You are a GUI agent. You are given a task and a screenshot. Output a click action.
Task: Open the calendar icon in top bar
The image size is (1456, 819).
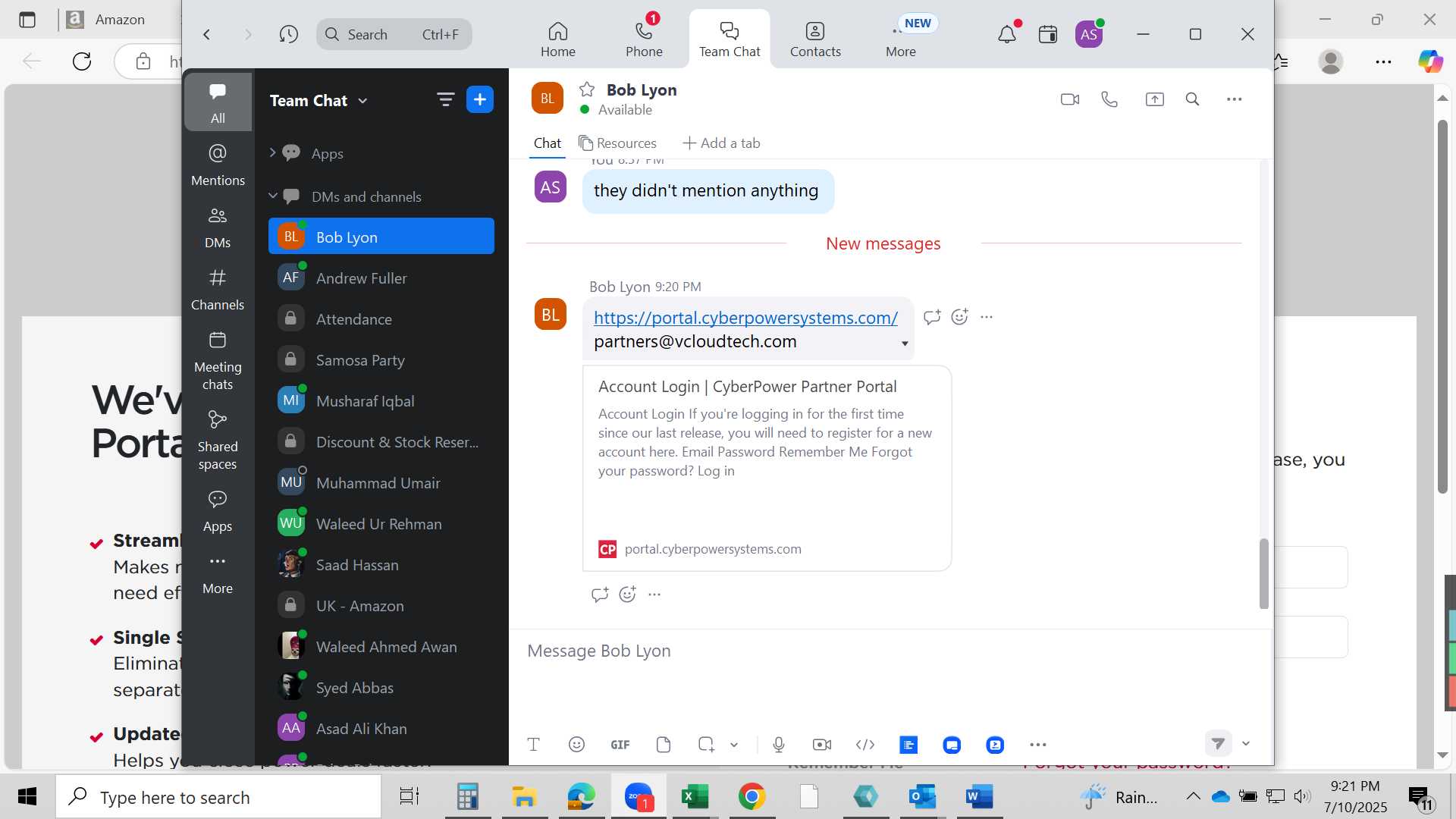1048,34
